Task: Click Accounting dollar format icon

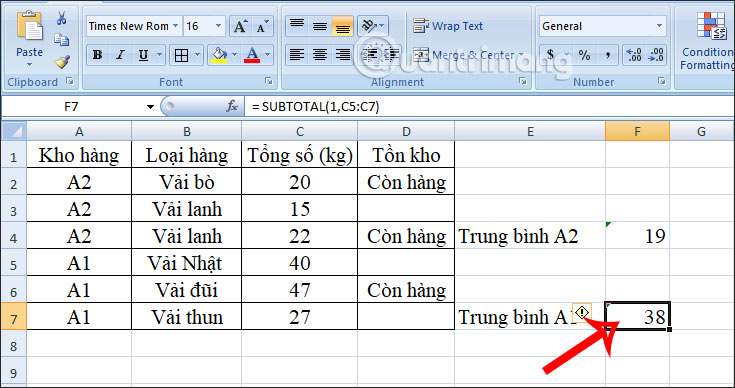Action: (550, 55)
